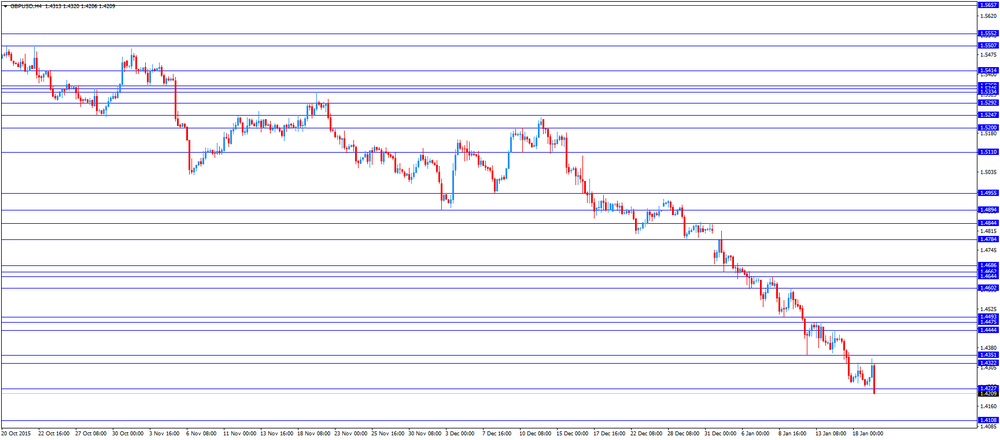Click the 1.5200 horizontal line label
This screenshot has height=440, width=1000.
click(988, 128)
